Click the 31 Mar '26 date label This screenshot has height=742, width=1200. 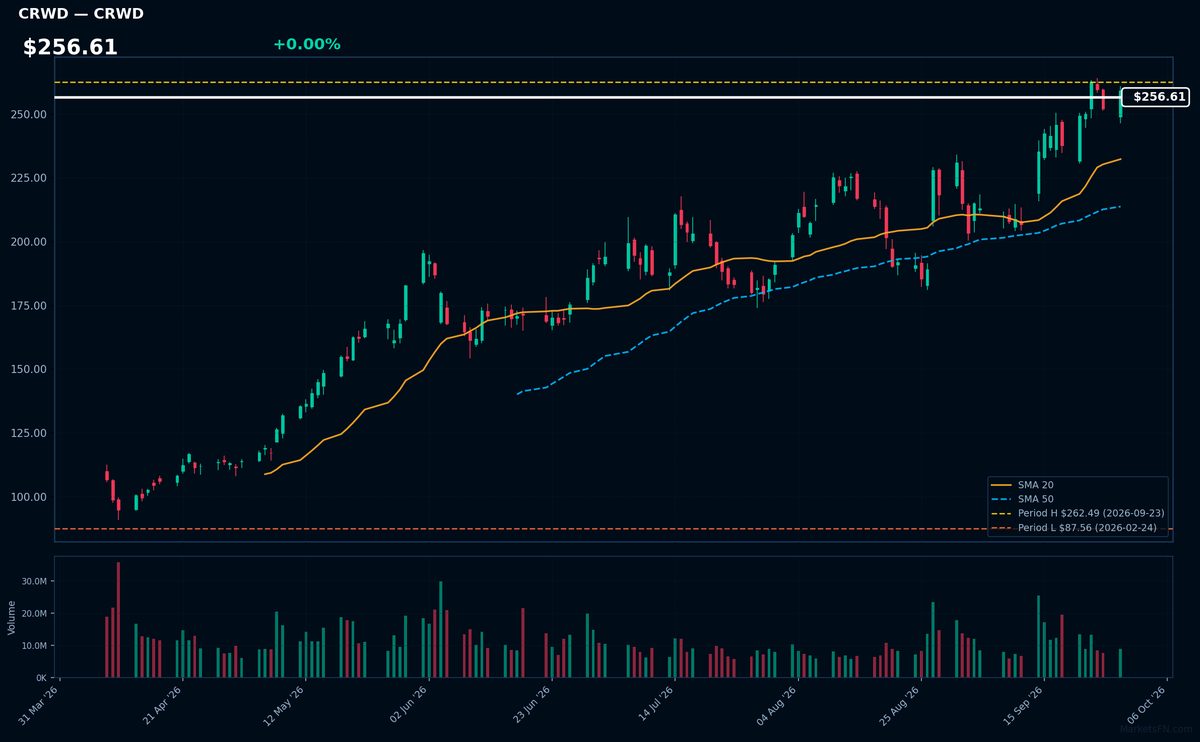click(39, 704)
